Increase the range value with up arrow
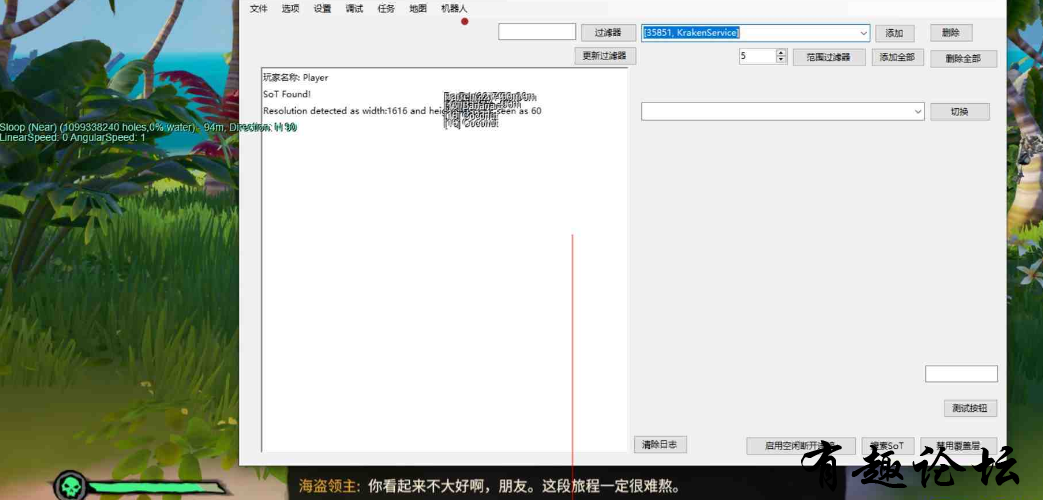This screenshot has height=500, width=1043. (782, 53)
